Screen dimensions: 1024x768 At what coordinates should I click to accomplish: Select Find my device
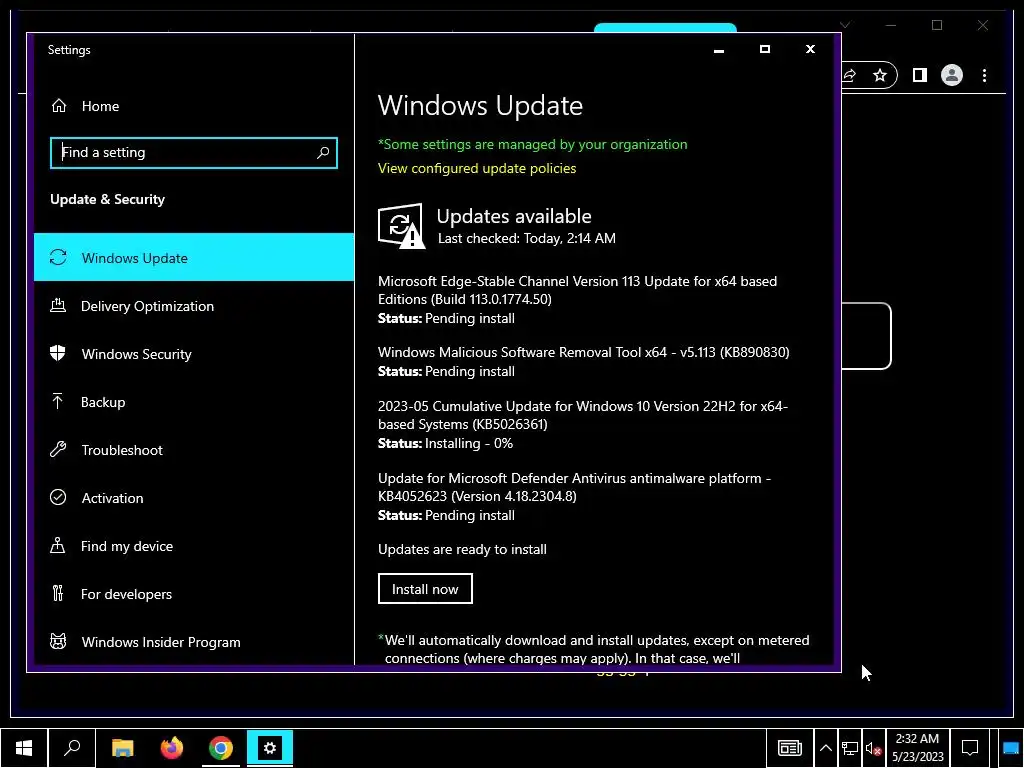pyautogui.click(x=194, y=546)
